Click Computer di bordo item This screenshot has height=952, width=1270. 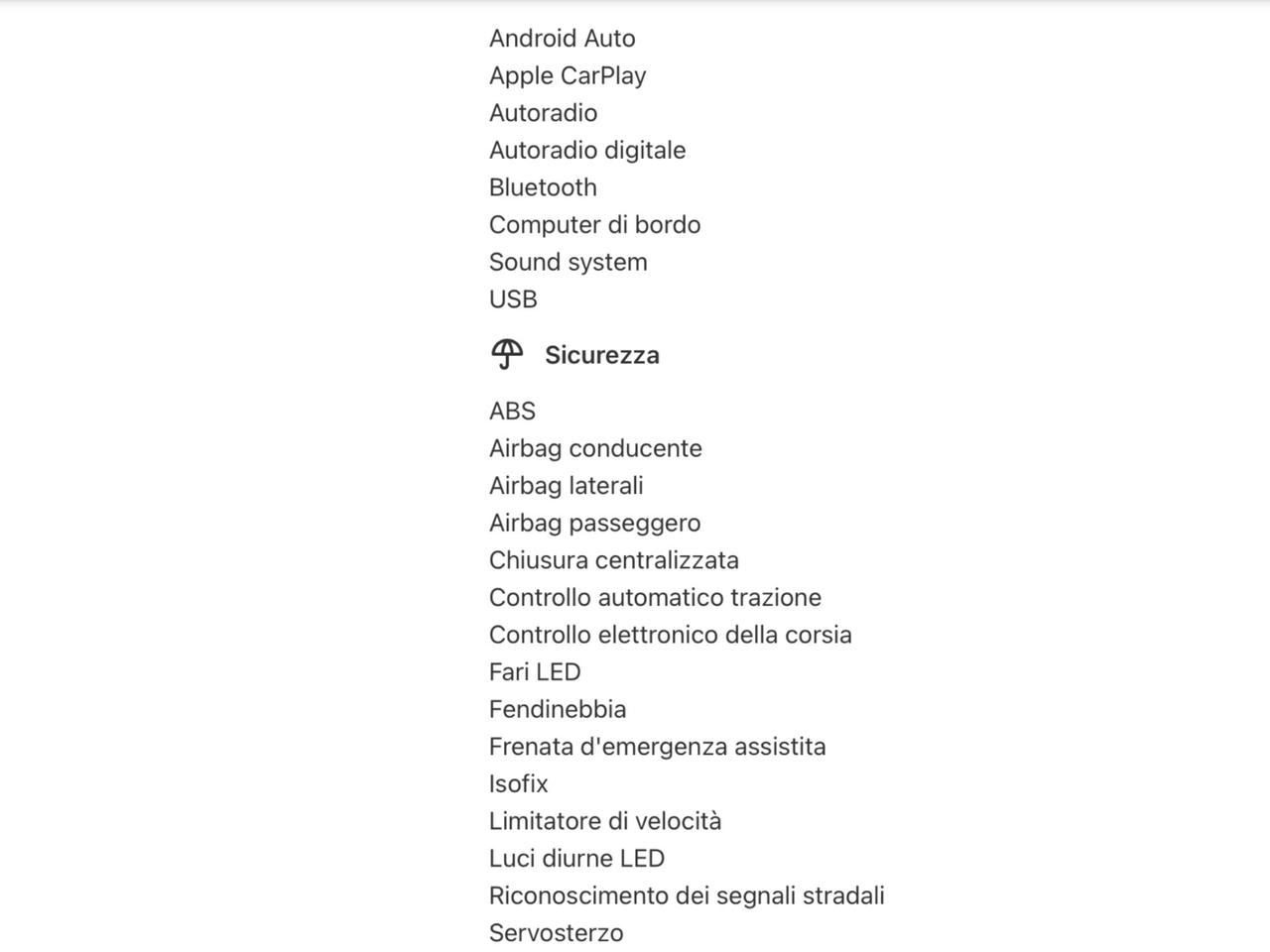point(594,225)
